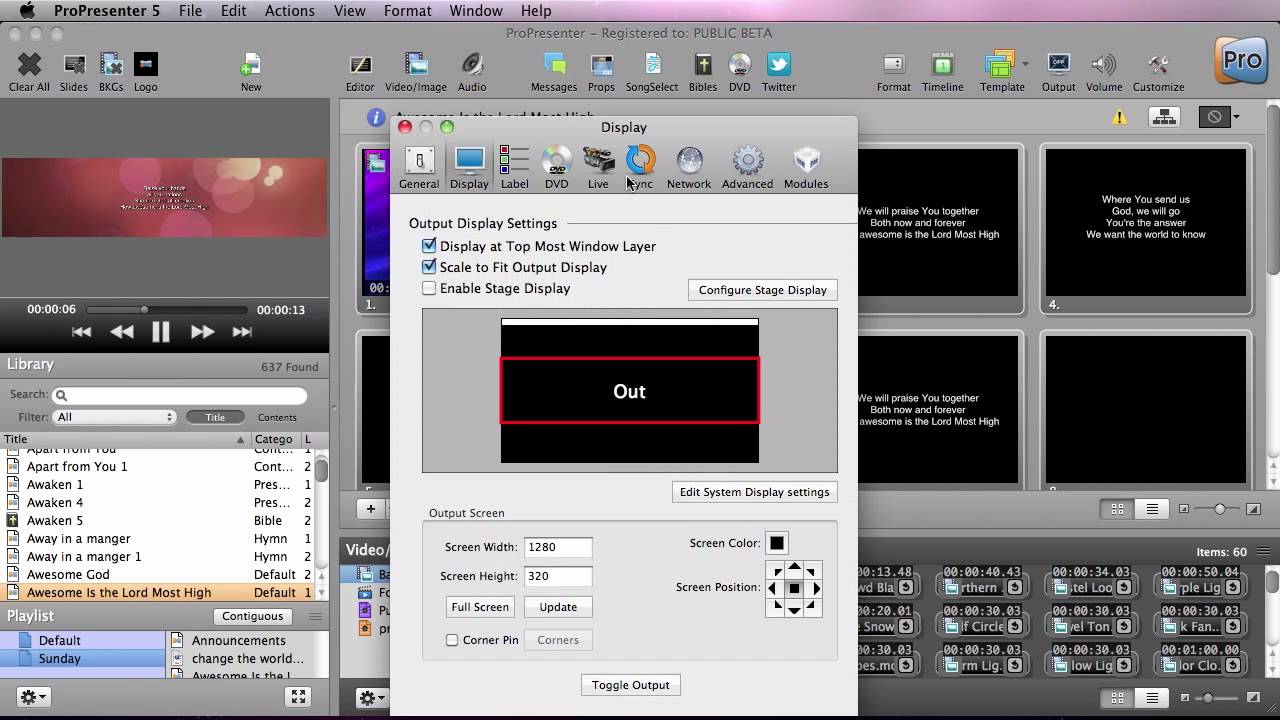Open the Modules preferences pane

tap(806, 167)
